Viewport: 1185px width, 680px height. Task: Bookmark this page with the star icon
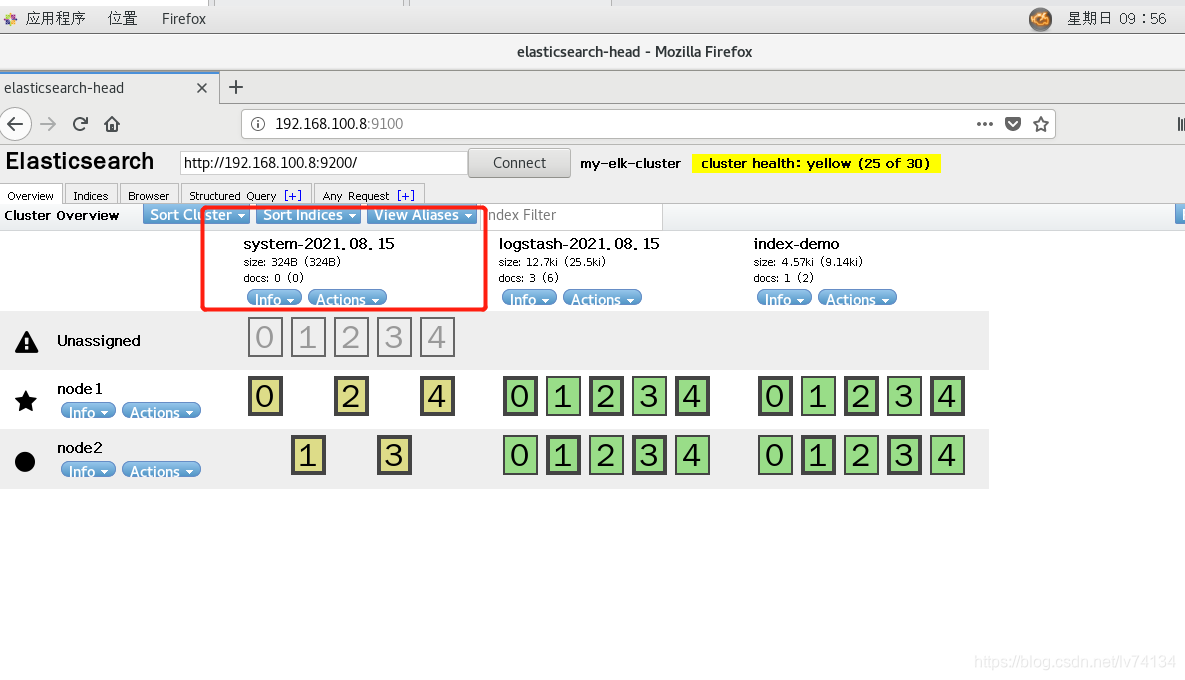[1041, 124]
